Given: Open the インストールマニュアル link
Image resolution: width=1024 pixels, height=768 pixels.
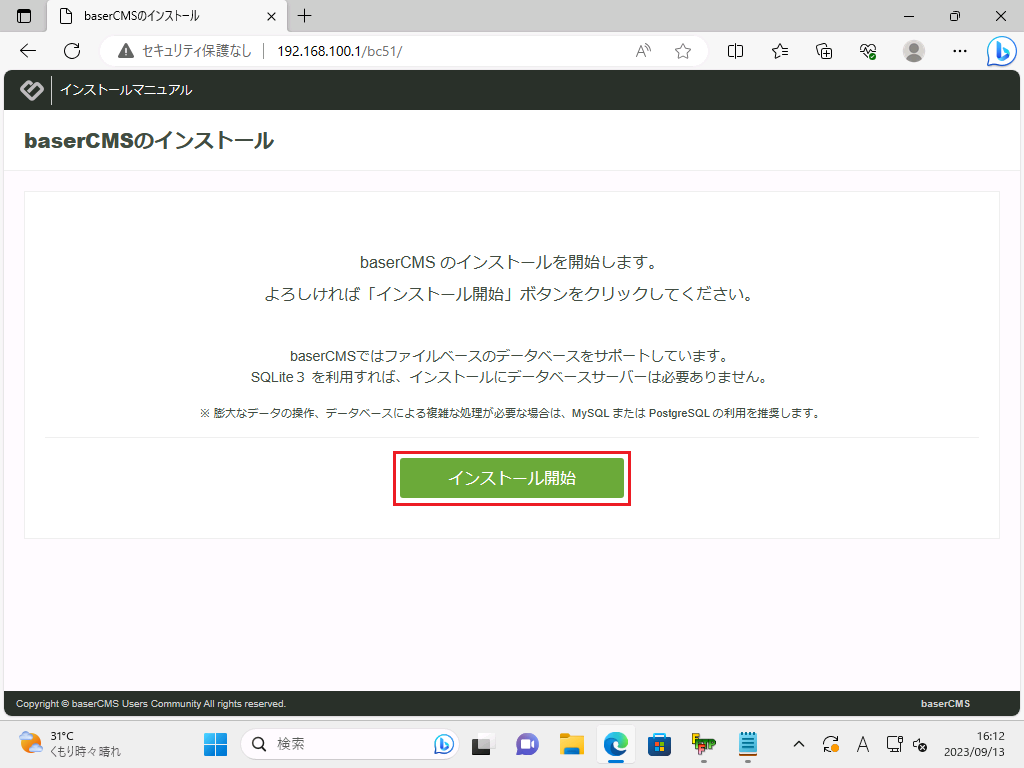Looking at the screenshot, I should (x=126, y=90).
